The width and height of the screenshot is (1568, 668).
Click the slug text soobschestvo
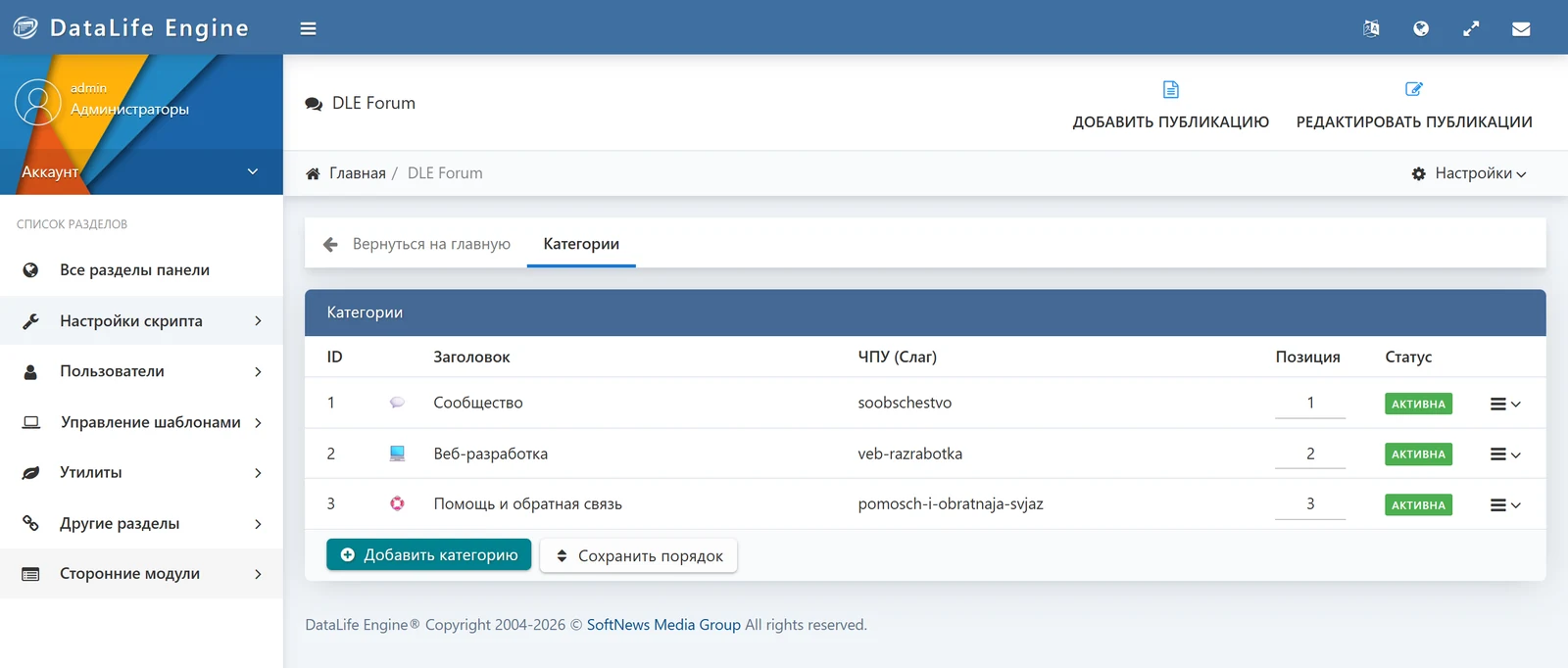click(x=905, y=403)
